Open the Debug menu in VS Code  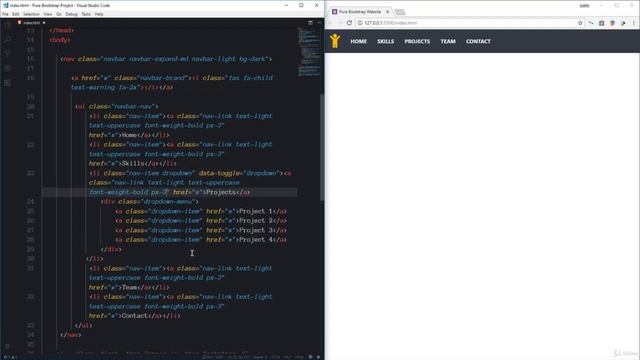pos(71,14)
